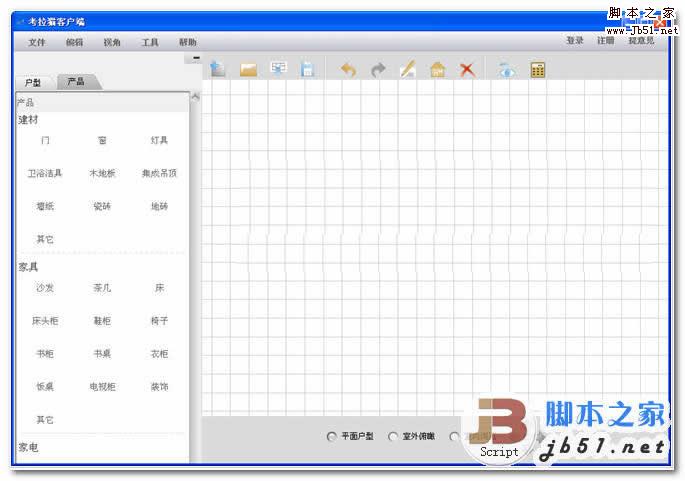Switch to the 户型 tab
Image resolution: width=685 pixels, height=481 pixels.
33,83
